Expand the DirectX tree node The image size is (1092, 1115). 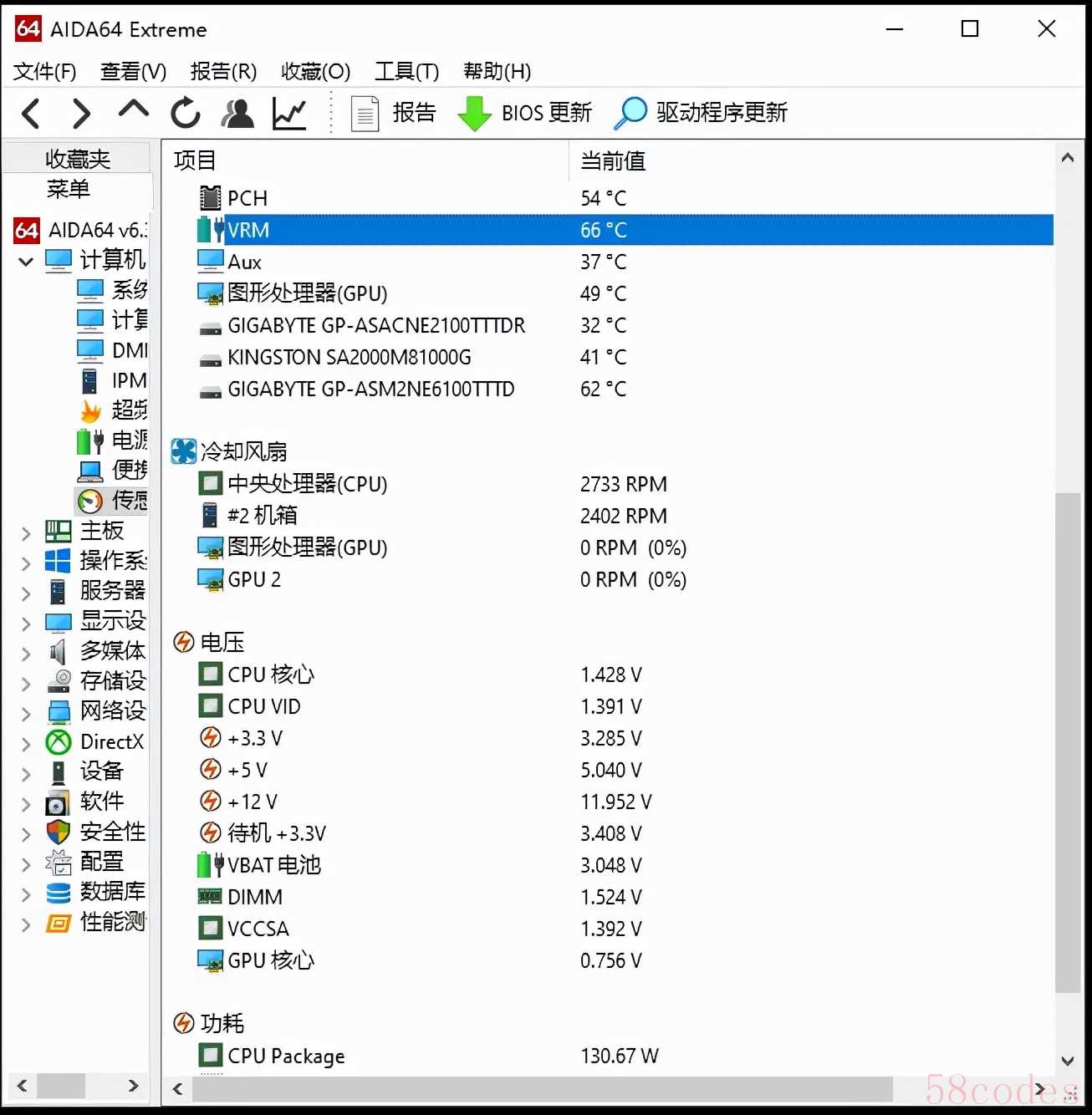tap(26, 743)
